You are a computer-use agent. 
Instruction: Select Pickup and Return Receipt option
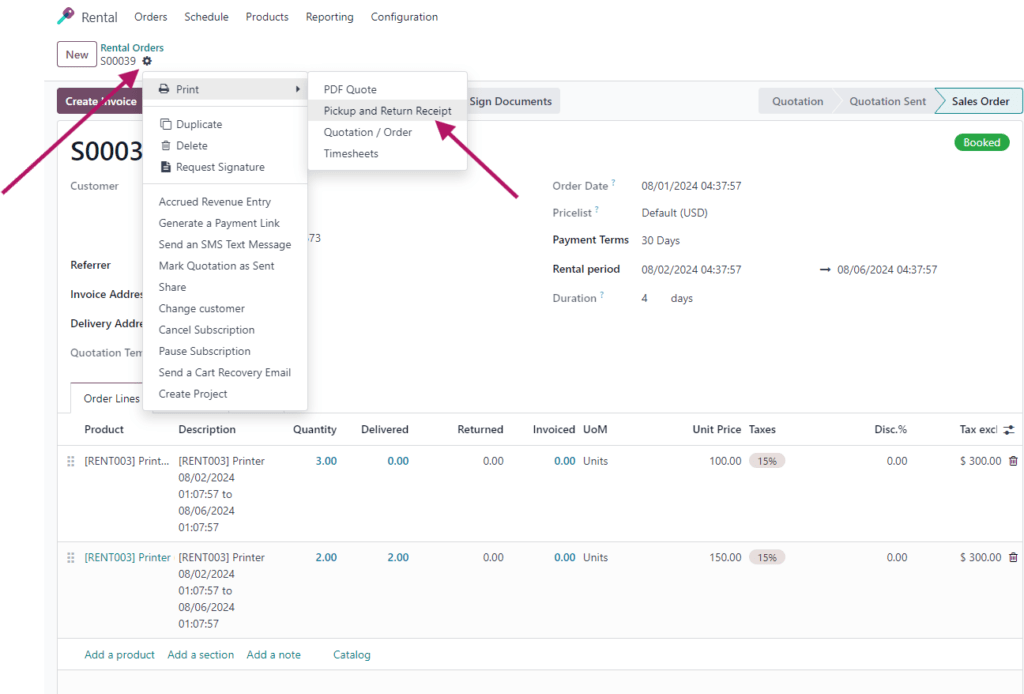tap(387, 111)
